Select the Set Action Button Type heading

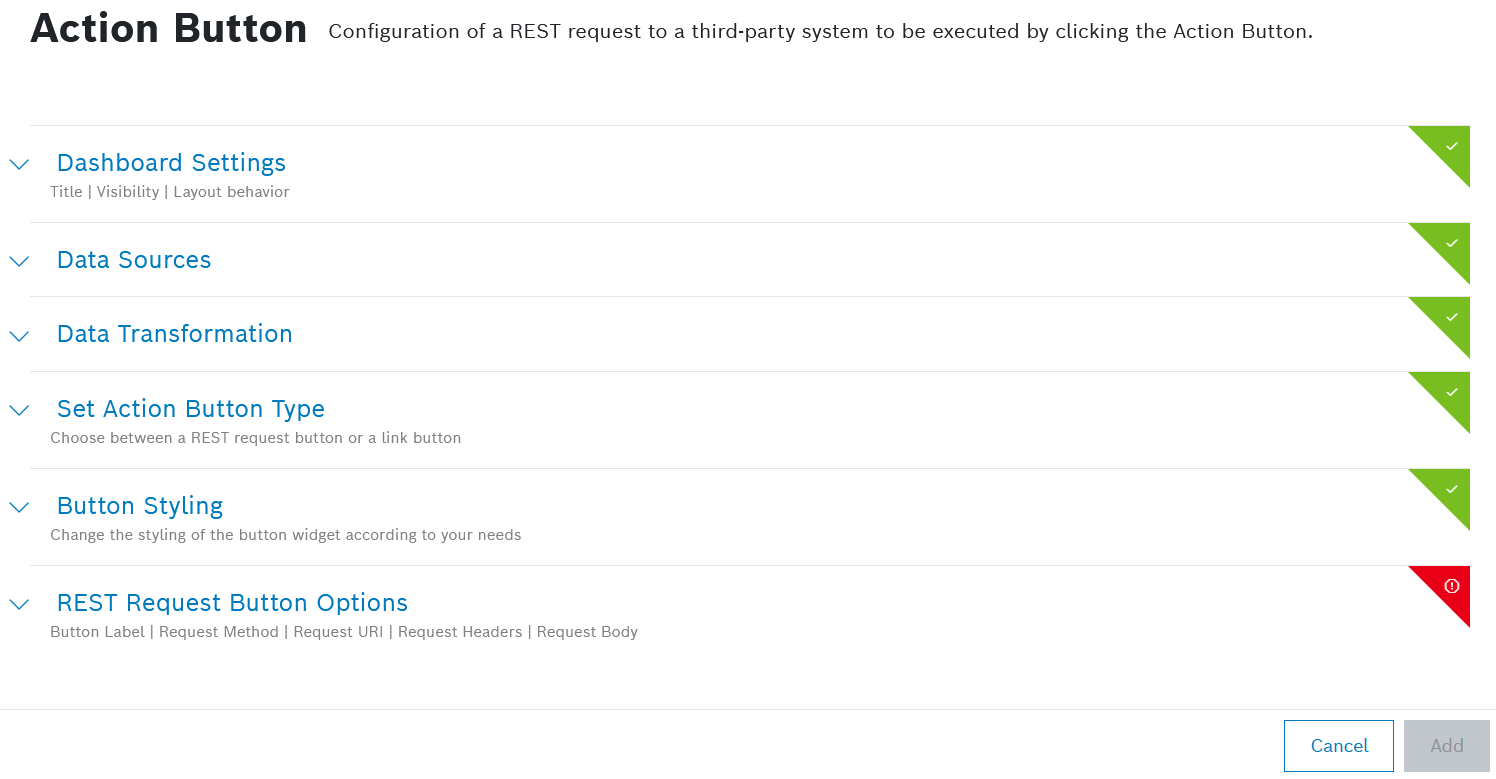(191, 409)
